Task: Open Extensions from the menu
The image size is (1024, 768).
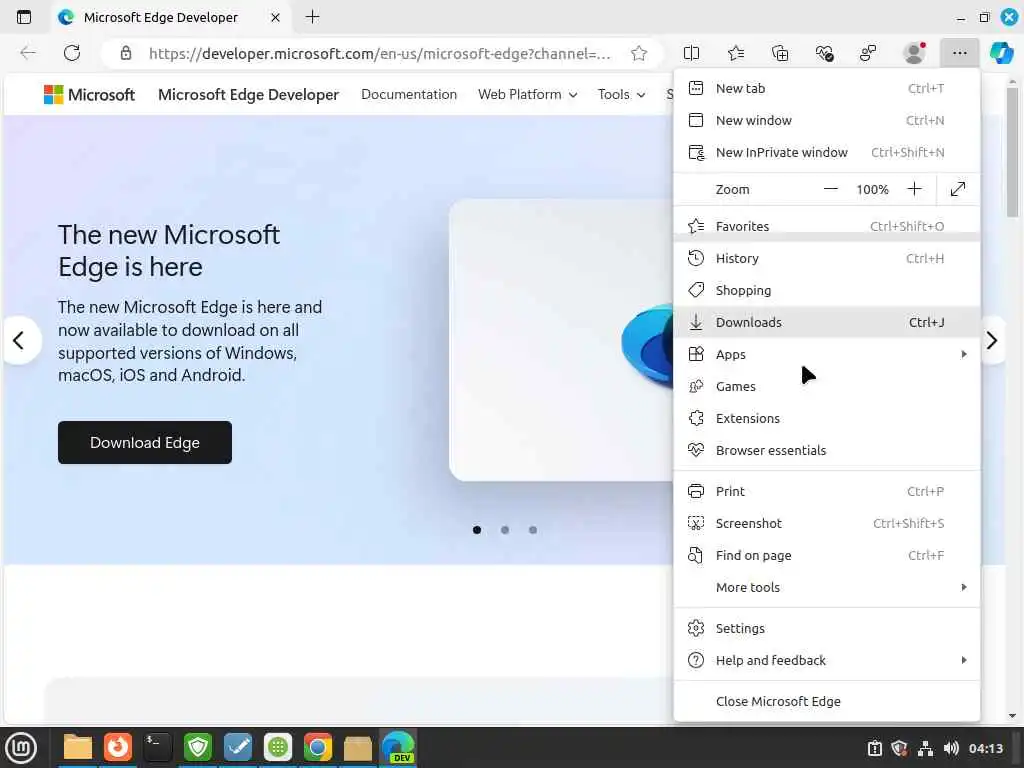Action: coord(826,418)
